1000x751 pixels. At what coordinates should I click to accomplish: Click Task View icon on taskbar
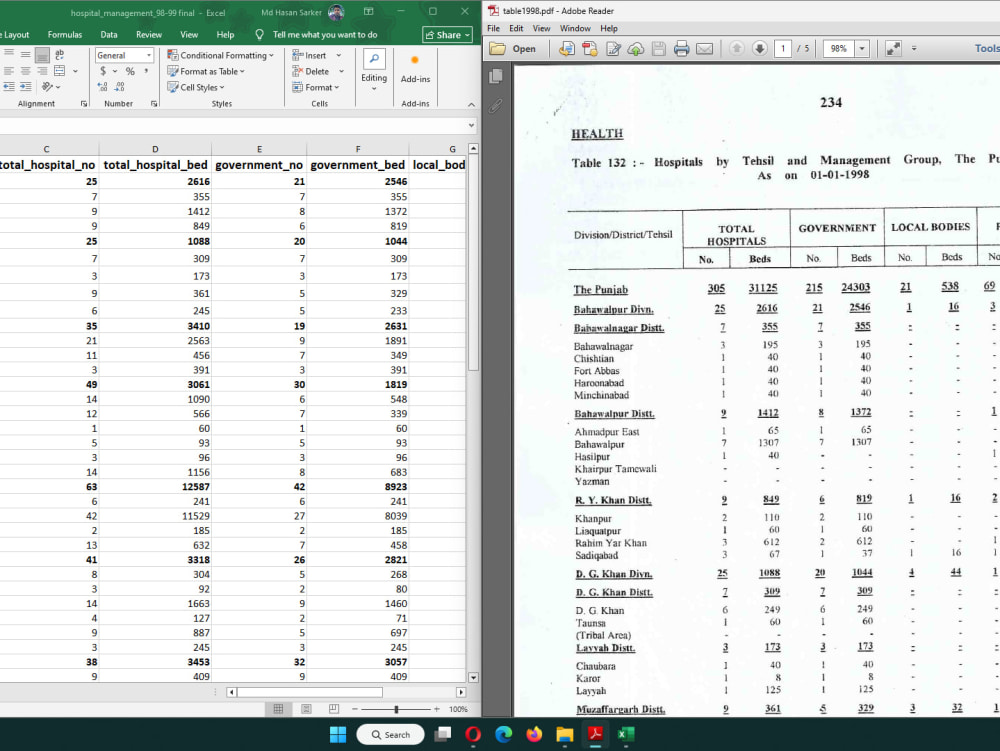(442, 734)
